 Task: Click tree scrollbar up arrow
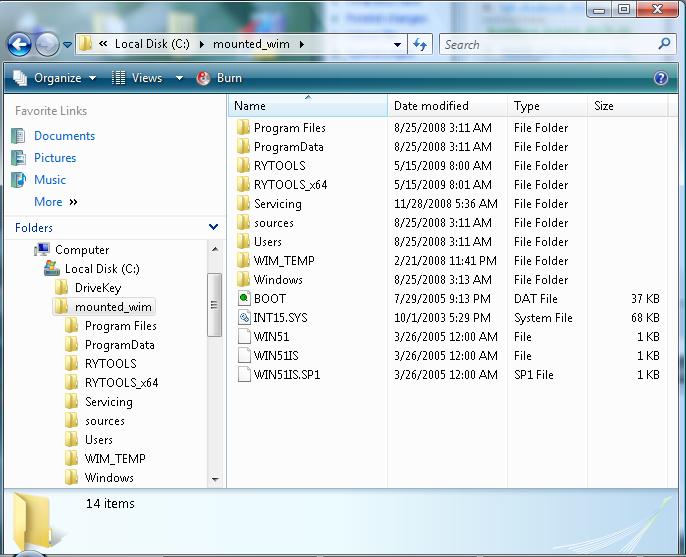[x=214, y=249]
